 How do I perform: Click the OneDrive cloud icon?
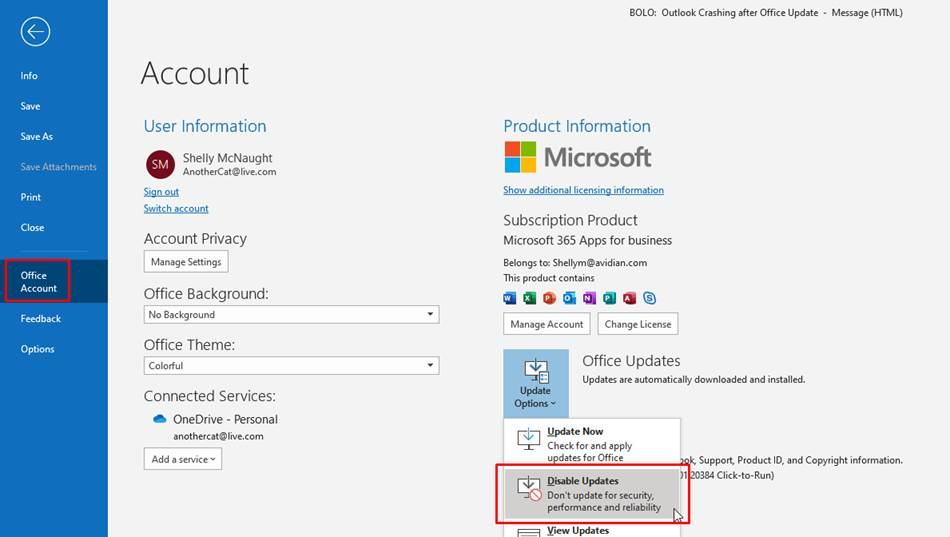[x=159, y=419]
